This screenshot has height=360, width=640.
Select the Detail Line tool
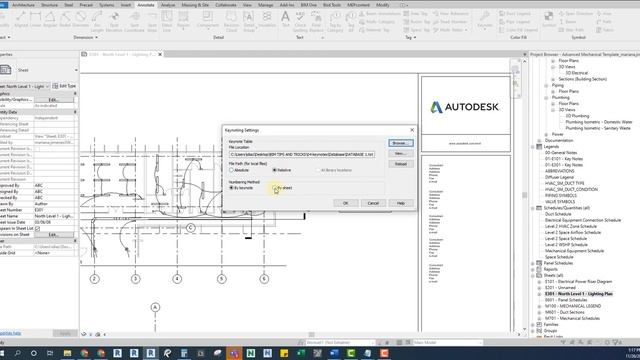(167, 21)
